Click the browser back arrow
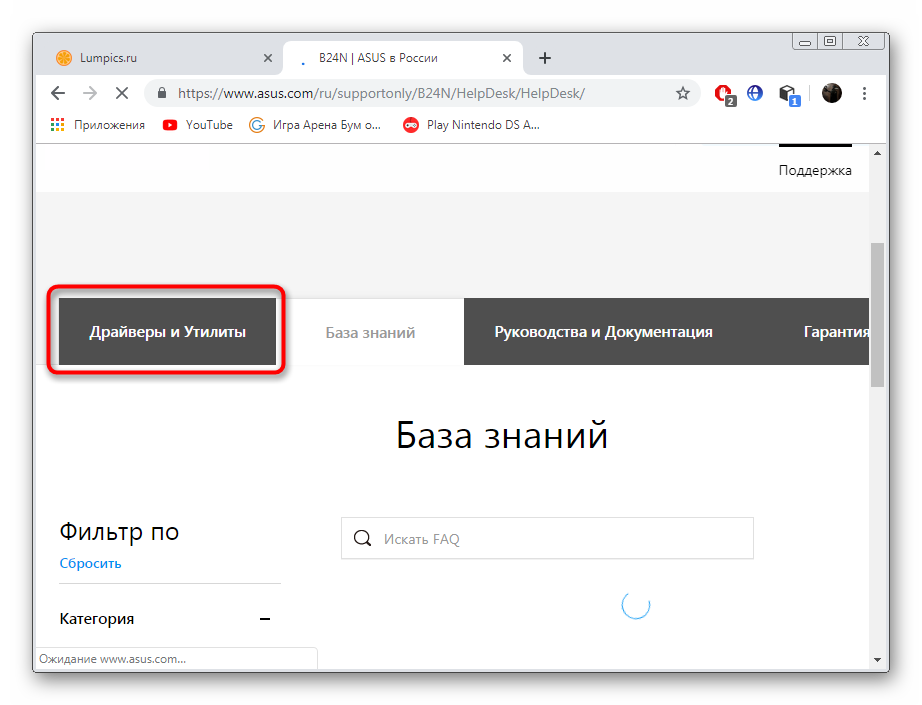The image size is (922, 705). tap(58, 93)
